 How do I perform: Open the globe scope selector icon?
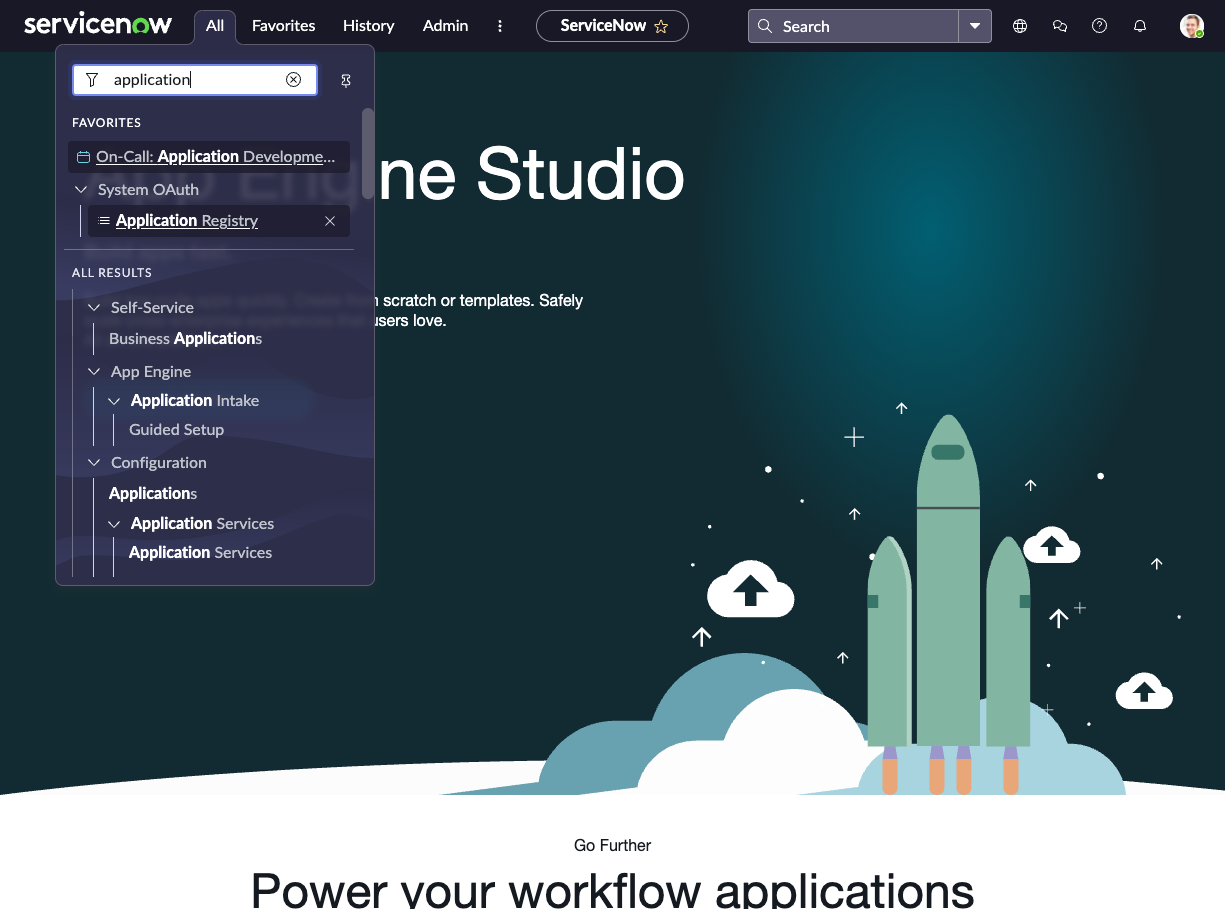point(1020,26)
